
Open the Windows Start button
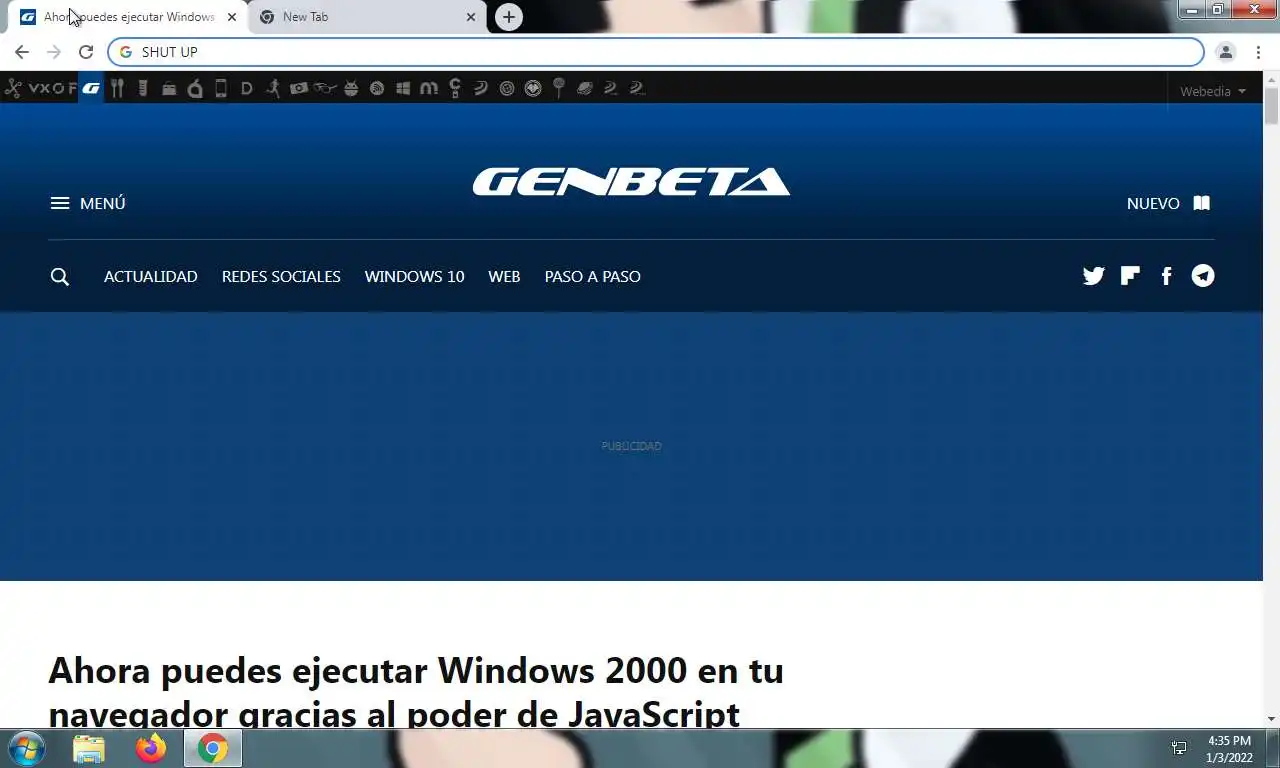(26, 748)
